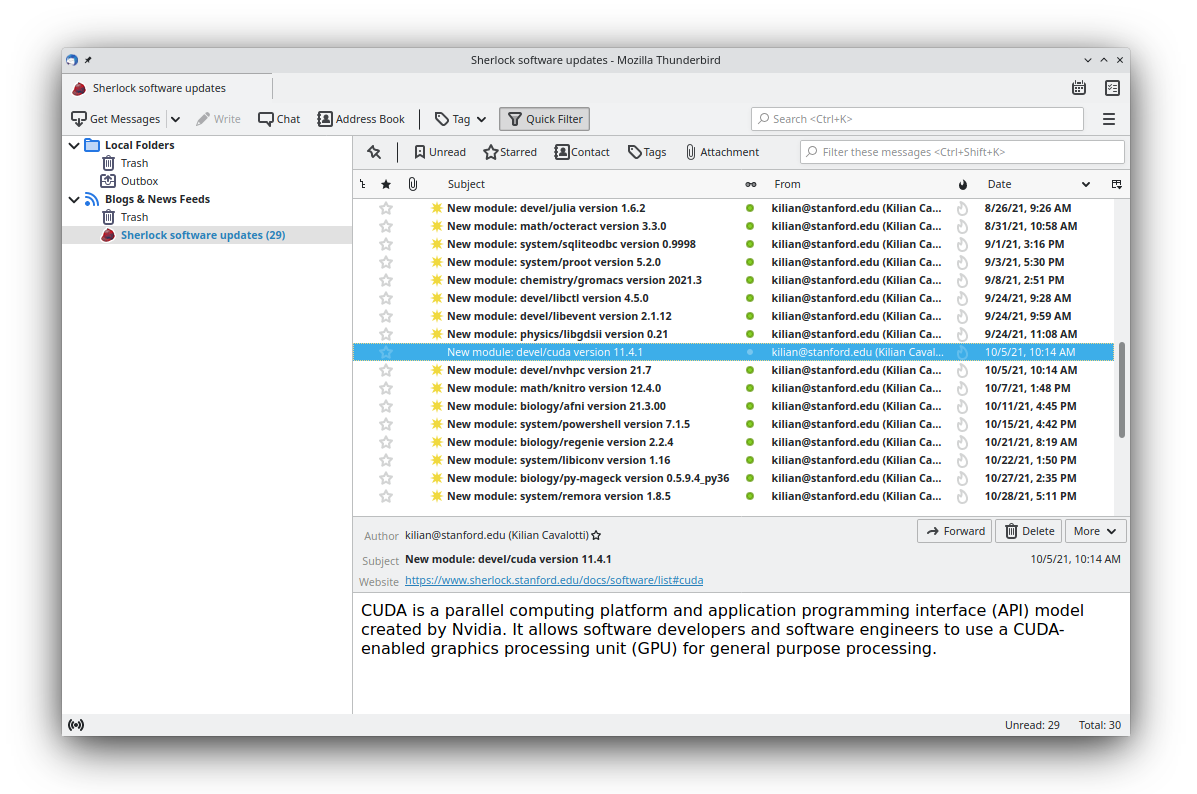Sort by the read status column

[751, 184]
